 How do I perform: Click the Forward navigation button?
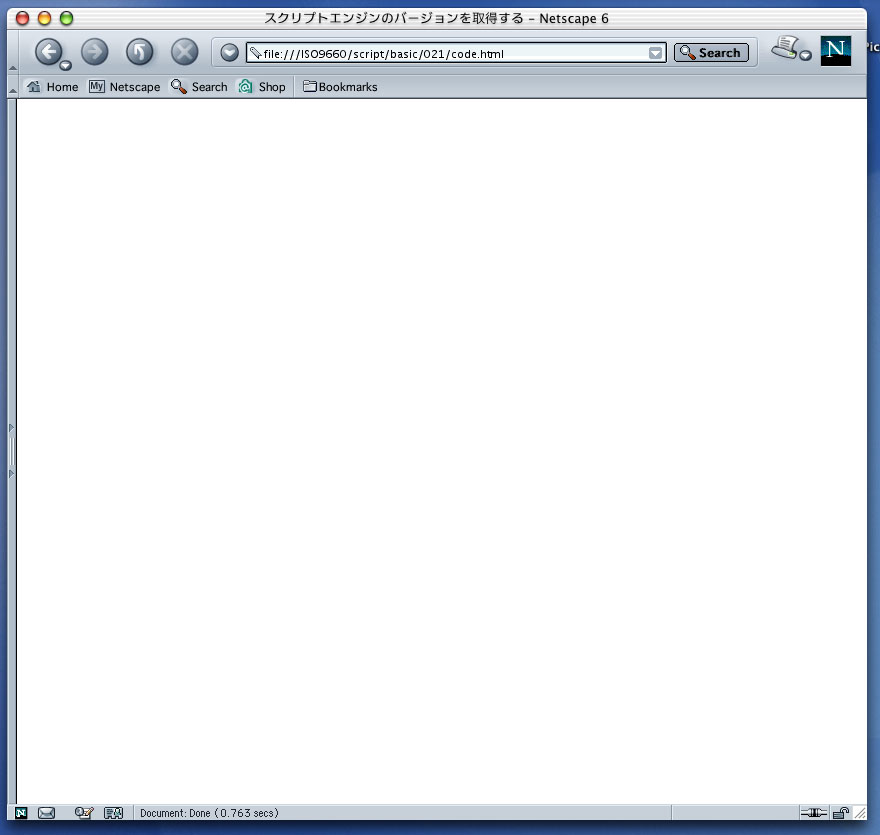[94, 52]
